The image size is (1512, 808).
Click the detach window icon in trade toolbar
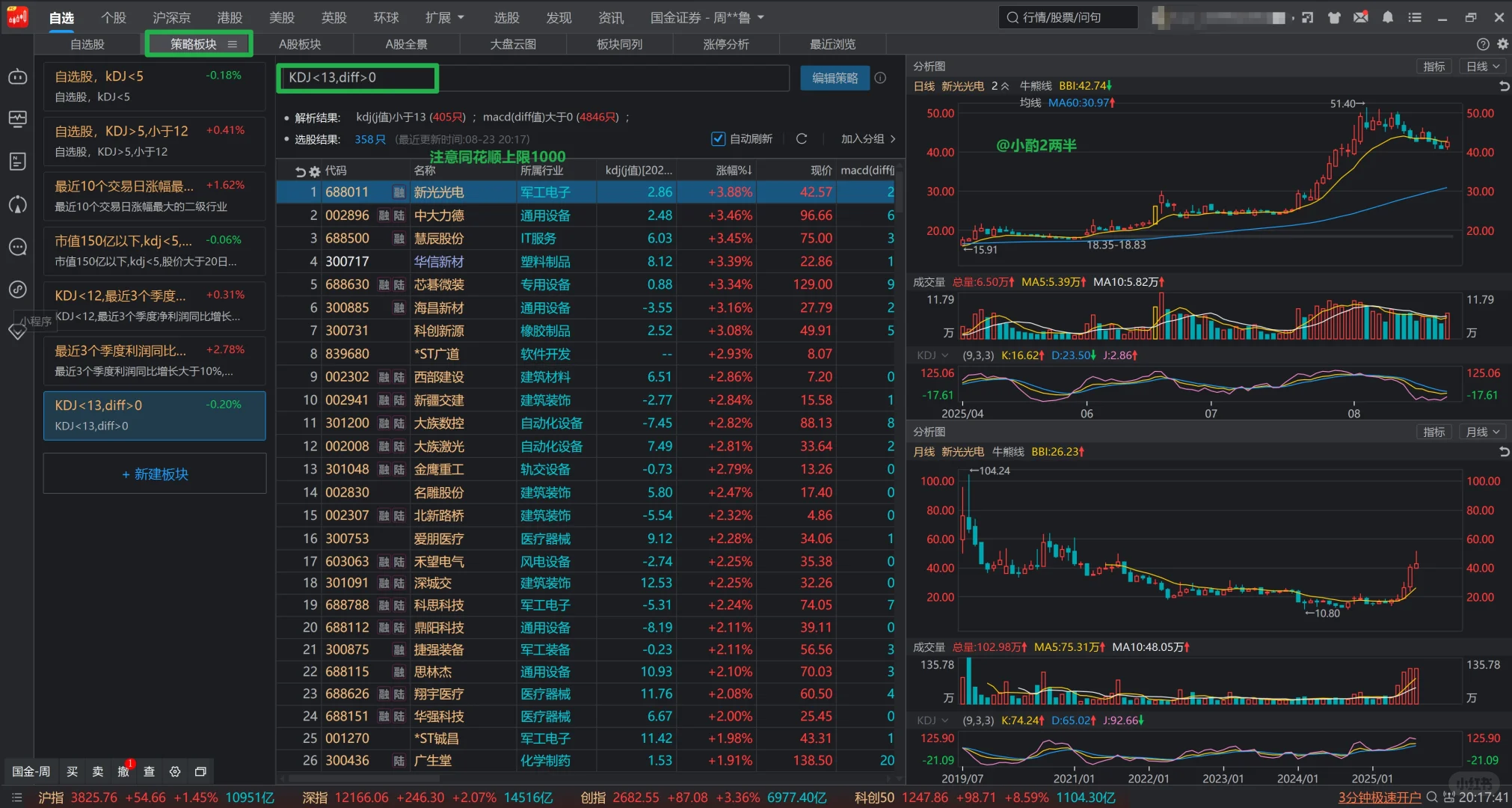(x=200, y=771)
